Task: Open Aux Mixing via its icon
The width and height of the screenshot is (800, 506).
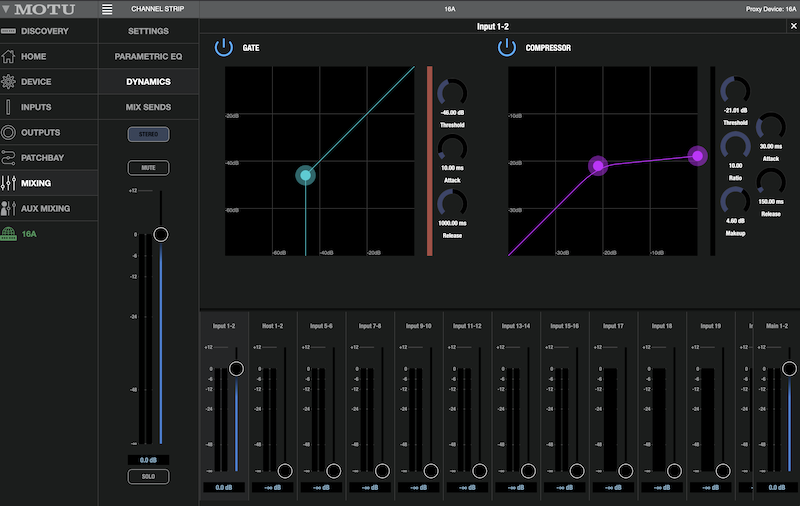Action: pyautogui.click(x=9, y=208)
